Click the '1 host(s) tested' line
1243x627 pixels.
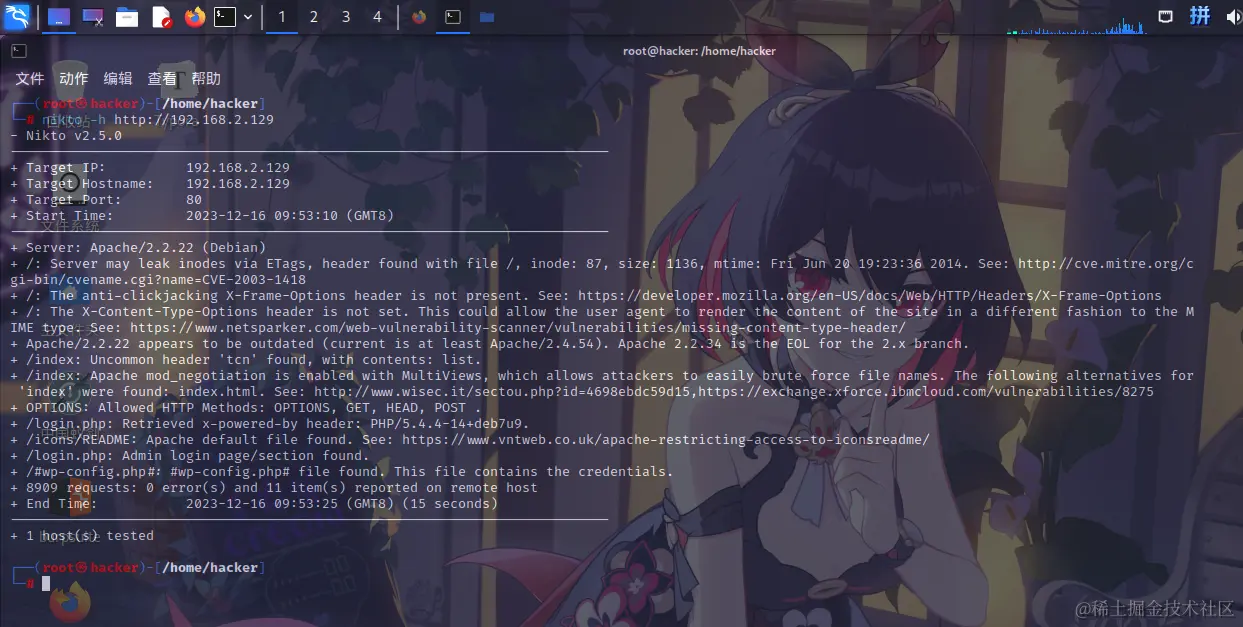(82, 536)
